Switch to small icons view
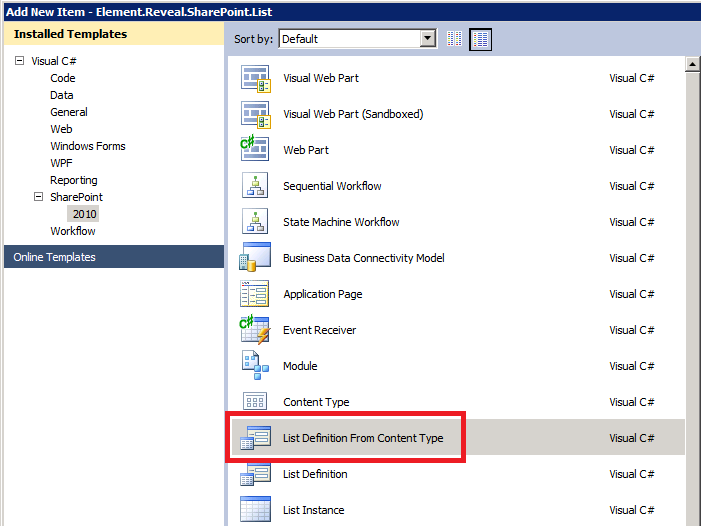Viewport: 701px width, 526px height. 454,39
